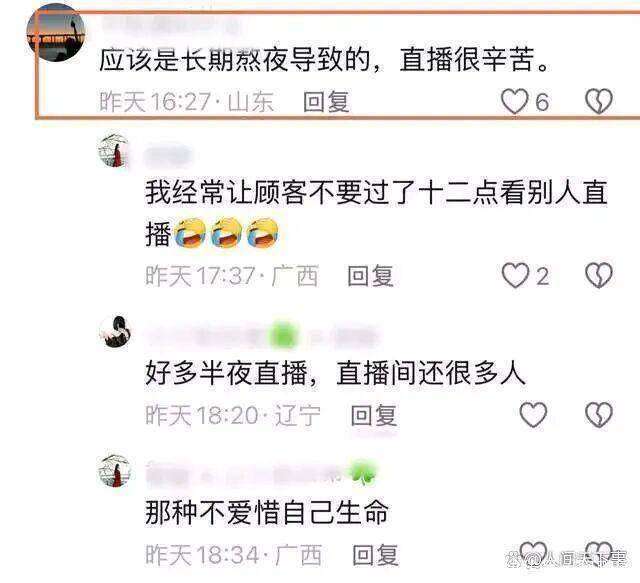The width and height of the screenshot is (640, 583).
Task: Reply to the 17:37 Guangxi comment
Action: [x=370, y=276]
